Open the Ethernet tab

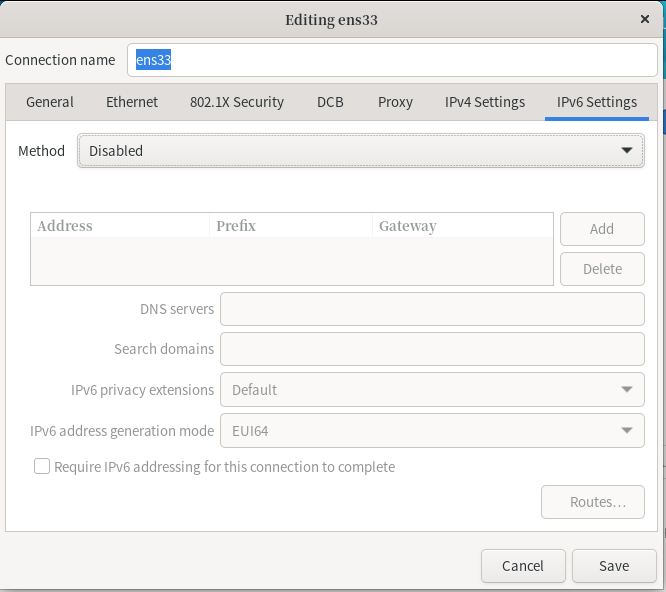pyautogui.click(x=132, y=102)
